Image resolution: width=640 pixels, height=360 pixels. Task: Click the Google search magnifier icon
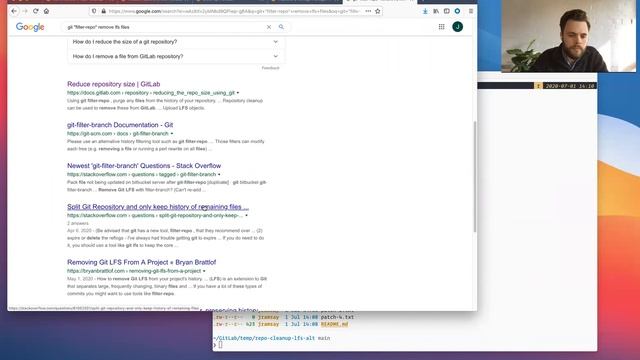[281, 27]
